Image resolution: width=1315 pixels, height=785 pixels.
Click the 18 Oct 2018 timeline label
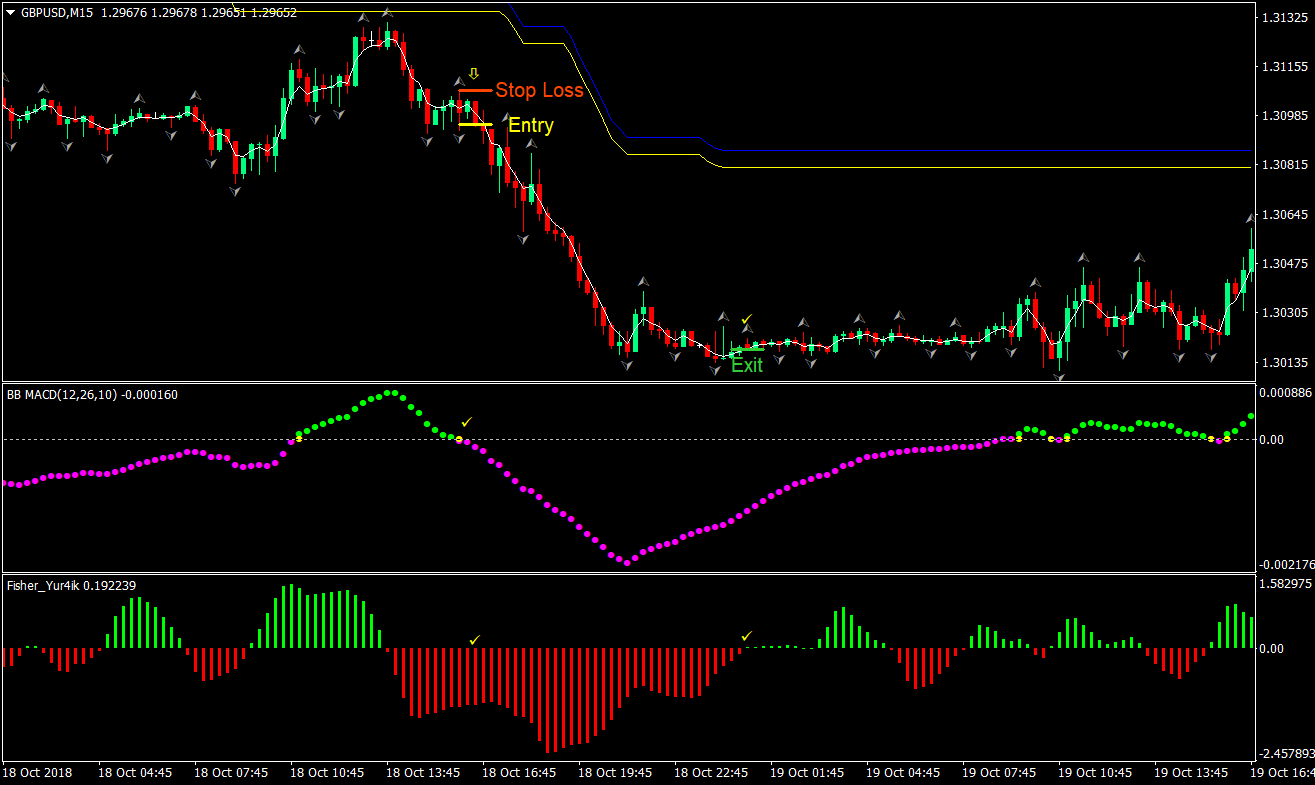tap(38, 772)
